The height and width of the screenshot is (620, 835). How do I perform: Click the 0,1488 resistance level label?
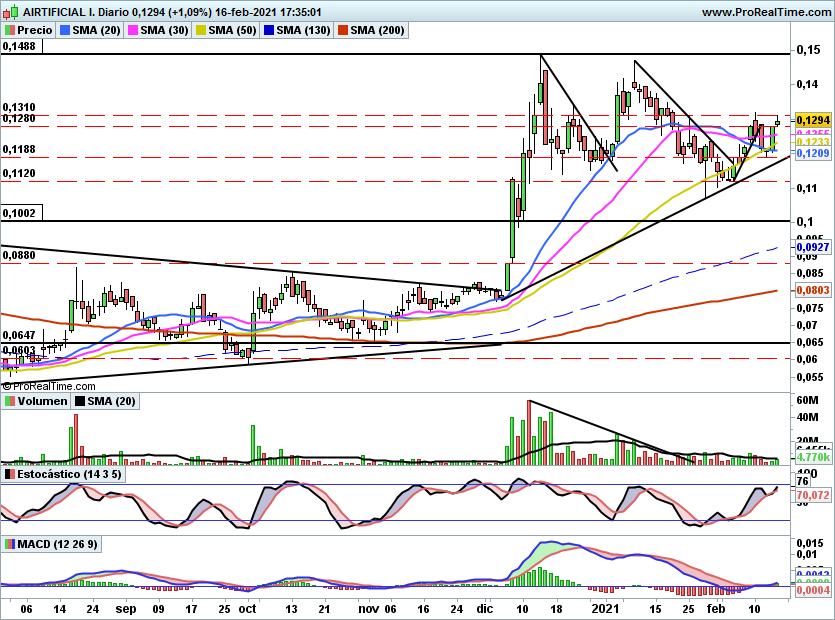(x=19, y=46)
